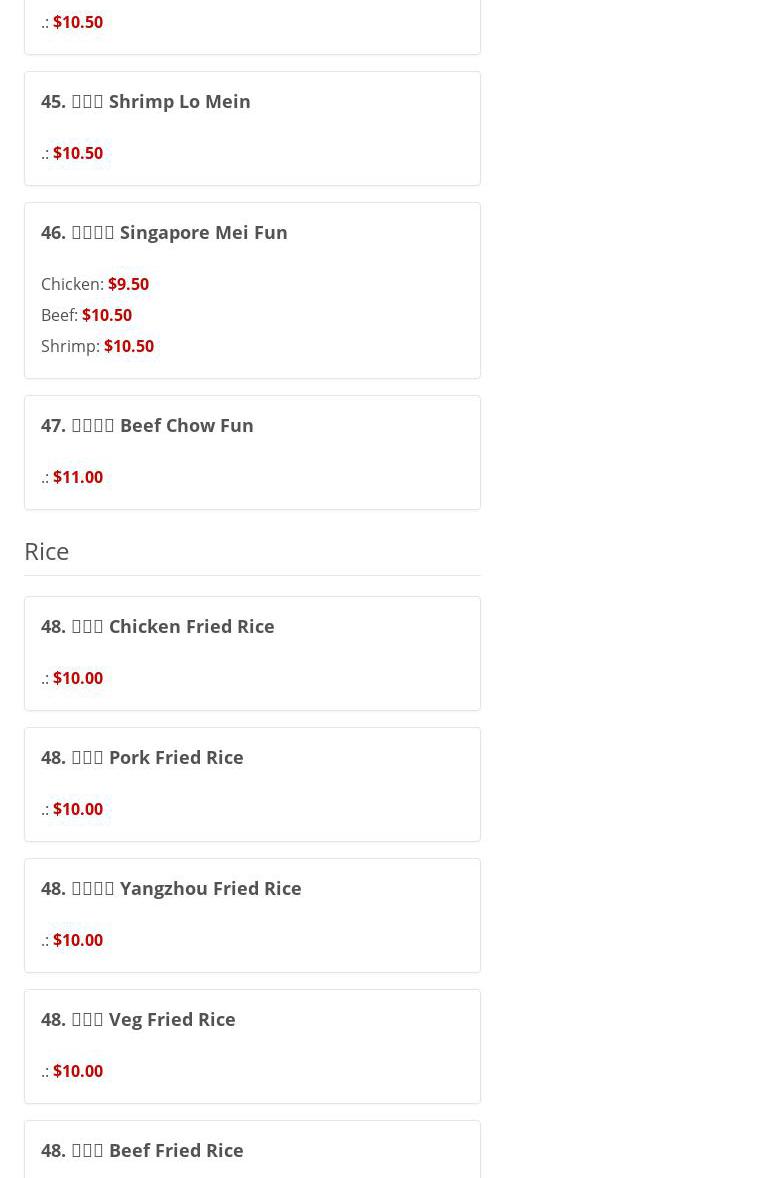Open the 47. Beef Chow Fun item
Screen dimensions: 770x1178
[147, 425]
